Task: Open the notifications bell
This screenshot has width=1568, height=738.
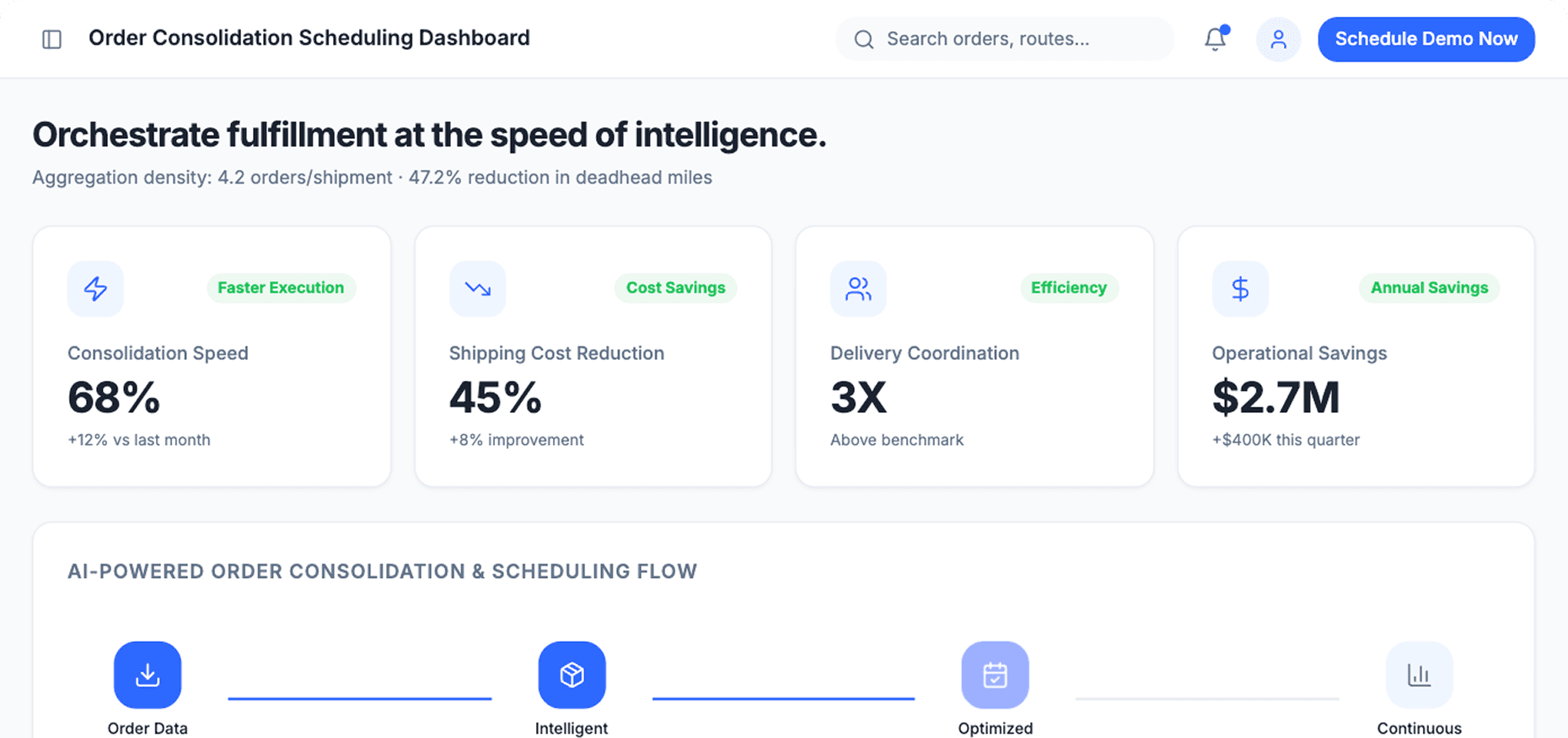Action: 1215,39
